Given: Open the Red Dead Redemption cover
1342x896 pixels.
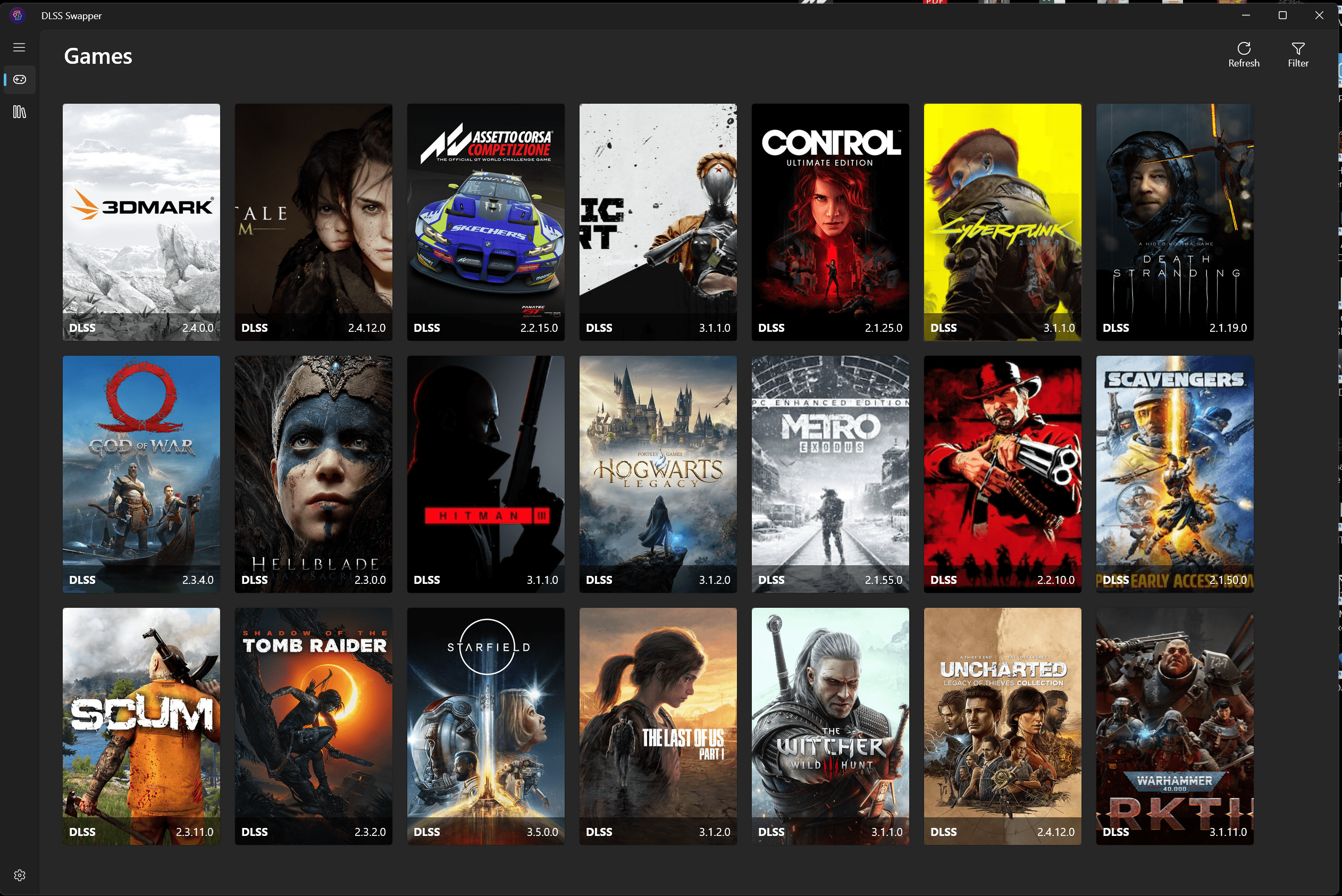Looking at the screenshot, I should (1002, 474).
